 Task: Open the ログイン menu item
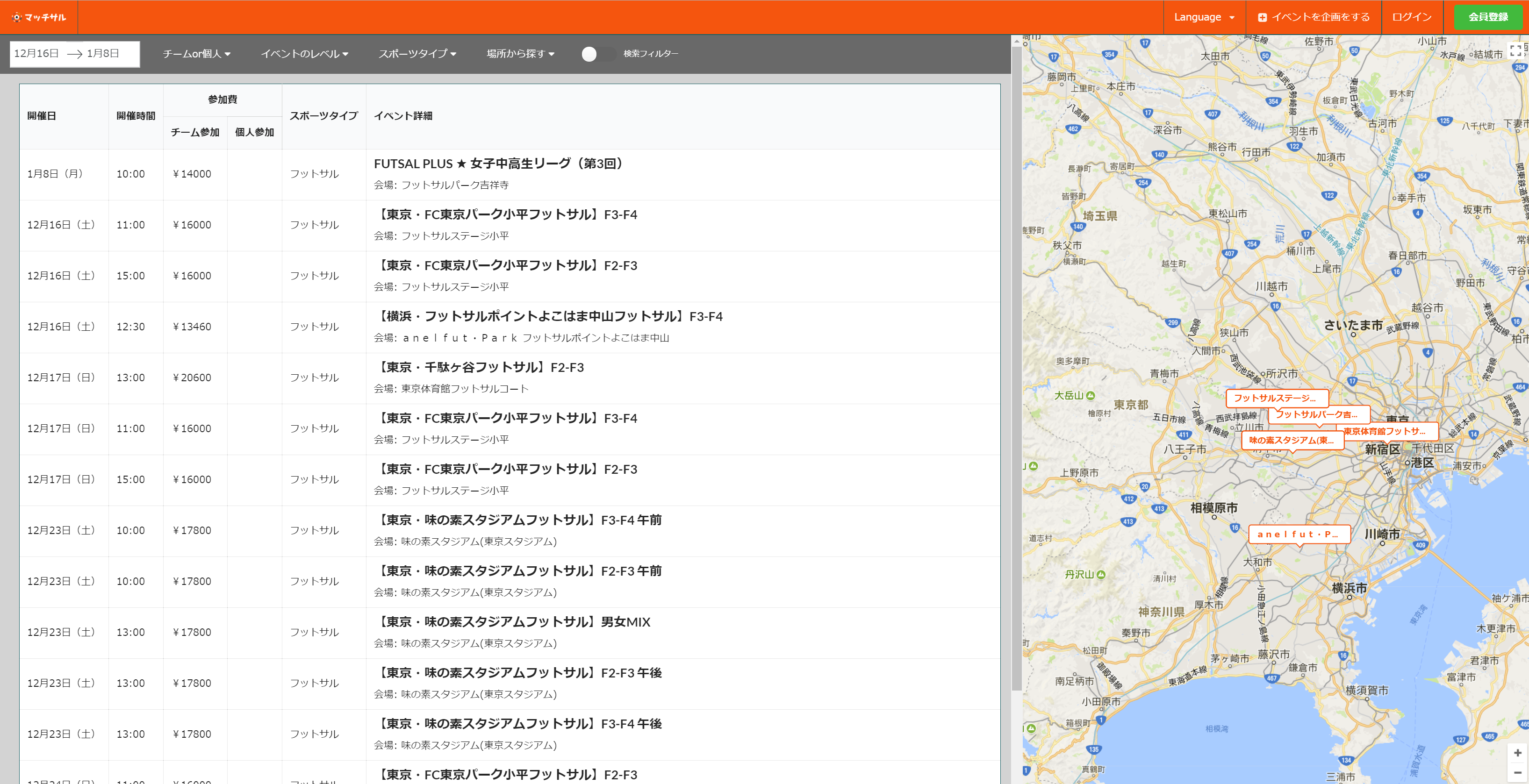click(1412, 17)
